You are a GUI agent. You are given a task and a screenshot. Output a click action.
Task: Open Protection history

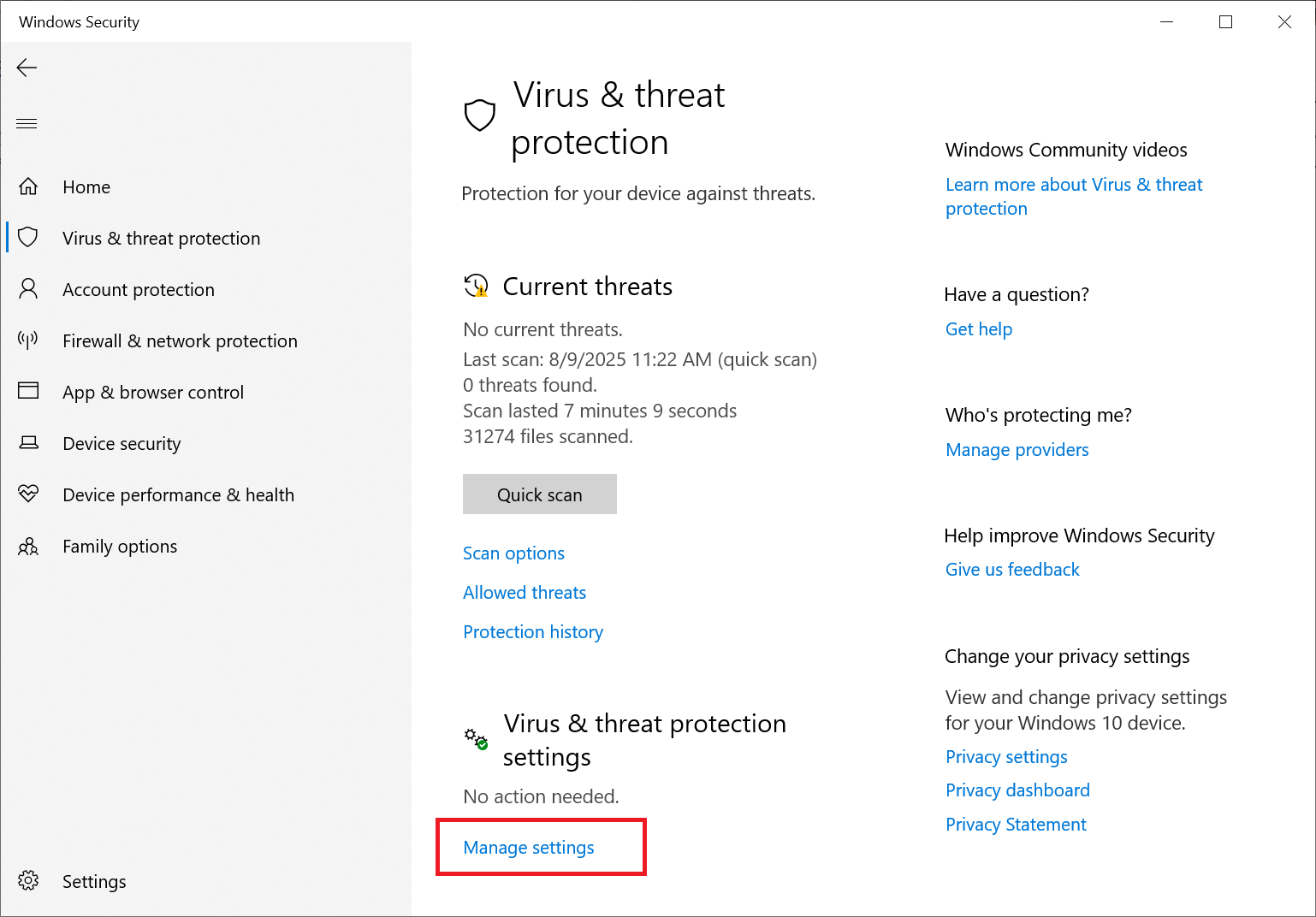tap(533, 632)
